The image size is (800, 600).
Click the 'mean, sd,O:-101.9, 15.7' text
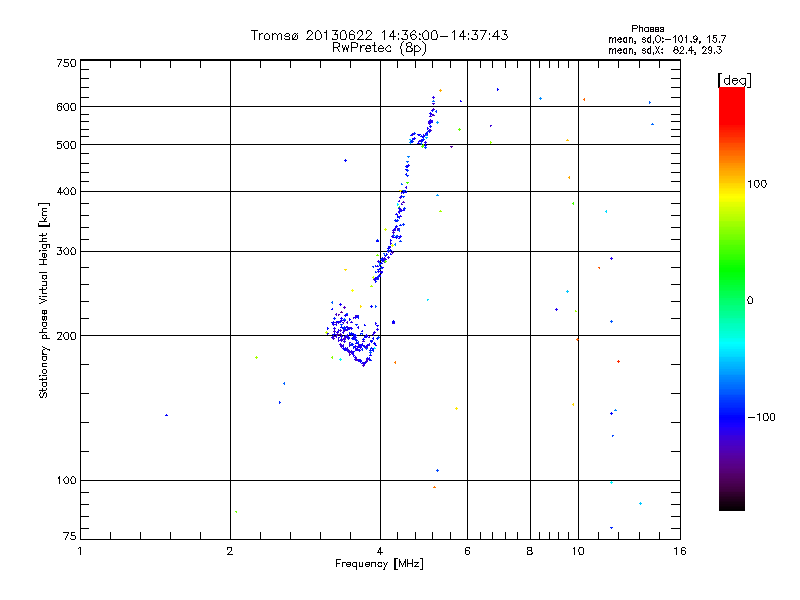coord(667,39)
